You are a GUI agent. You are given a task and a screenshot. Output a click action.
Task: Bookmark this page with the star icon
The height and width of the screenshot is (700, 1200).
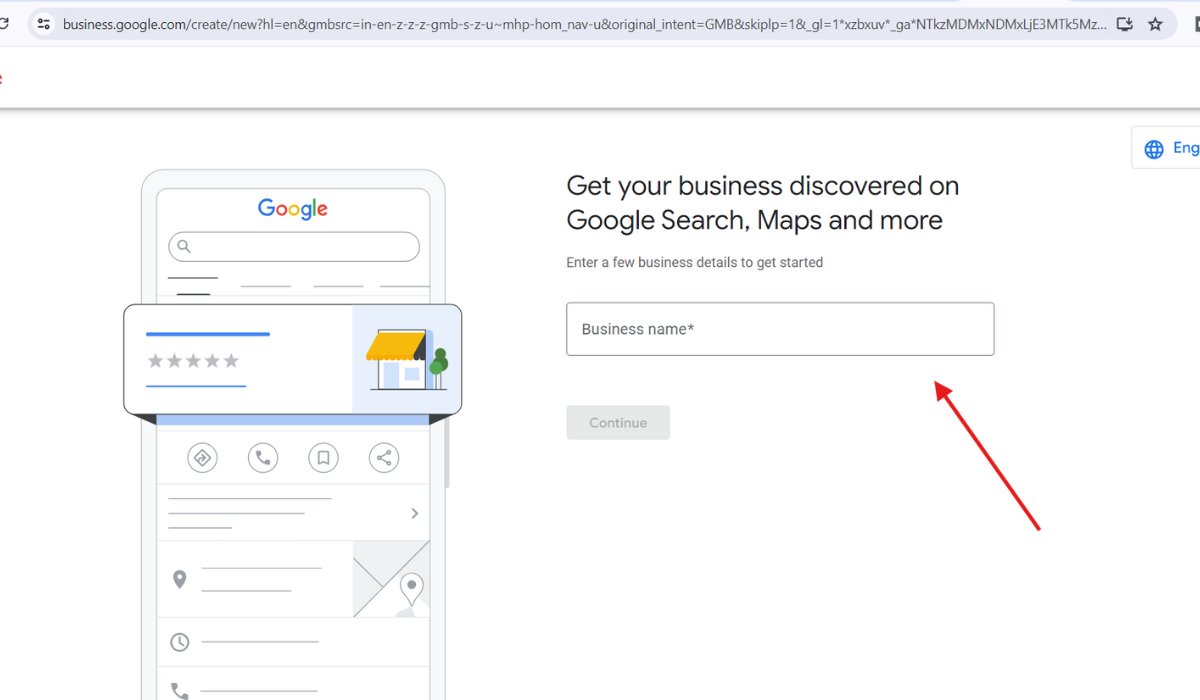1155,24
